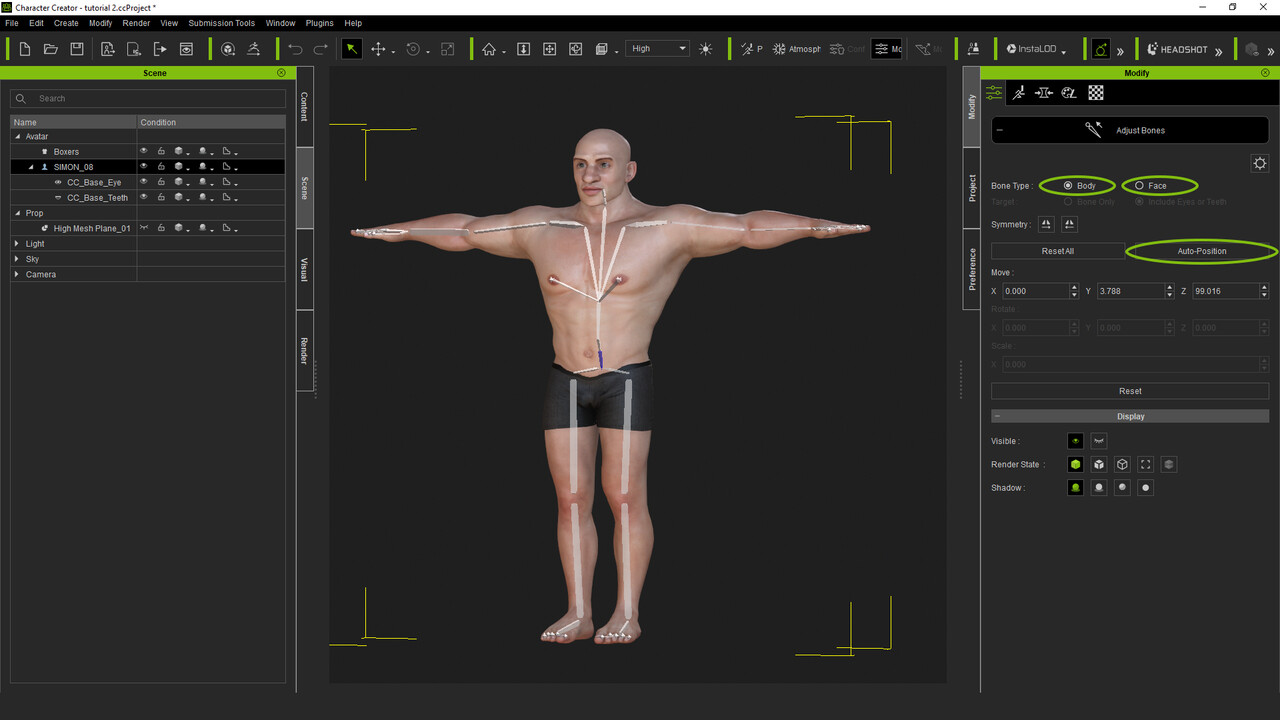Image resolution: width=1280 pixels, height=720 pixels.
Task: Select the High Mesh Plane_01 tree item
Action: pos(92,228)
